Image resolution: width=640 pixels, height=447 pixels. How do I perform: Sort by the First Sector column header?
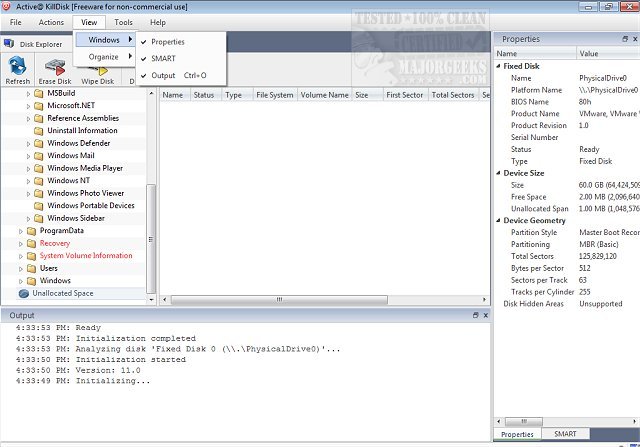(404, 95)
